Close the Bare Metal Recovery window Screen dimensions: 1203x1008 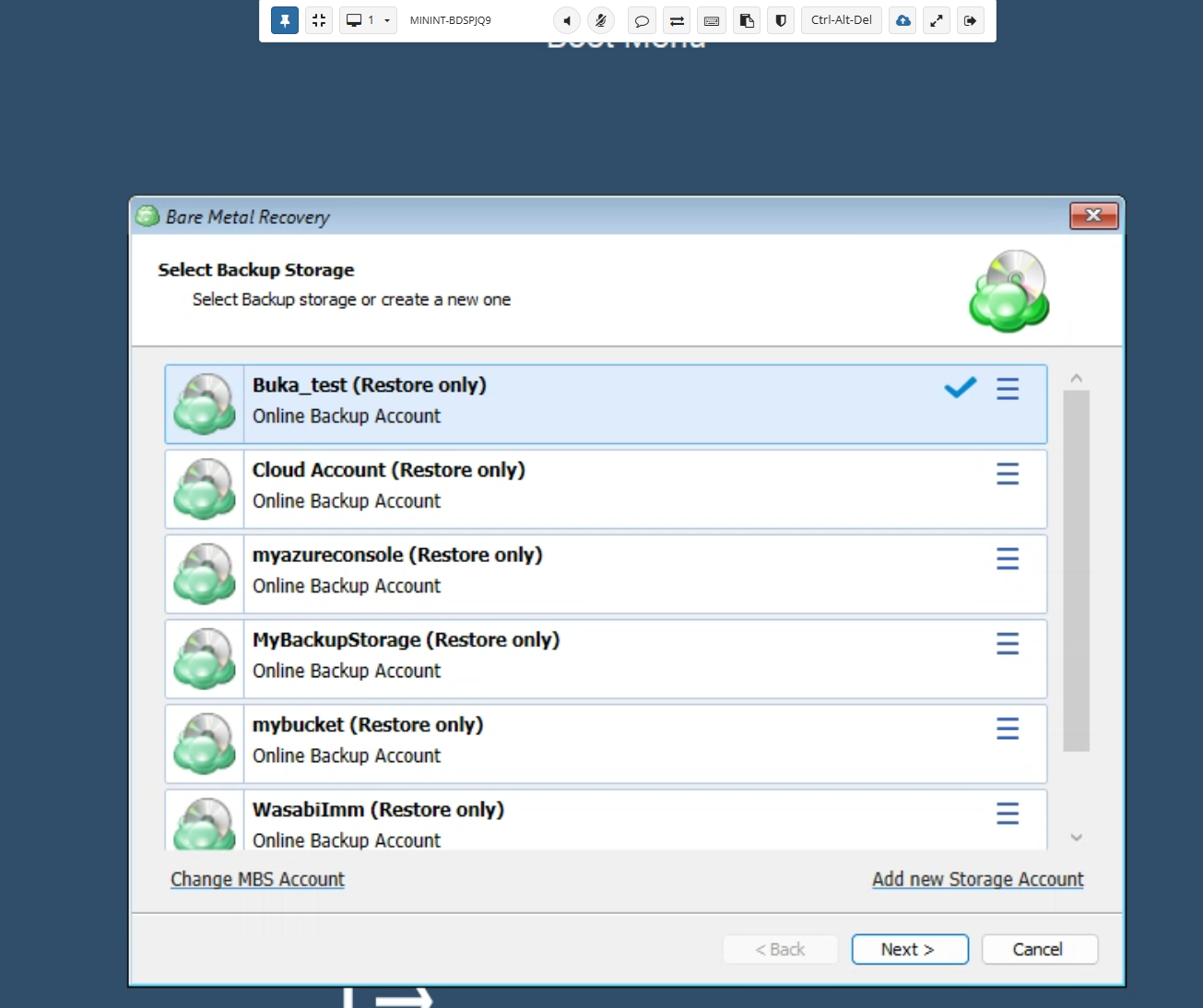1094,216
